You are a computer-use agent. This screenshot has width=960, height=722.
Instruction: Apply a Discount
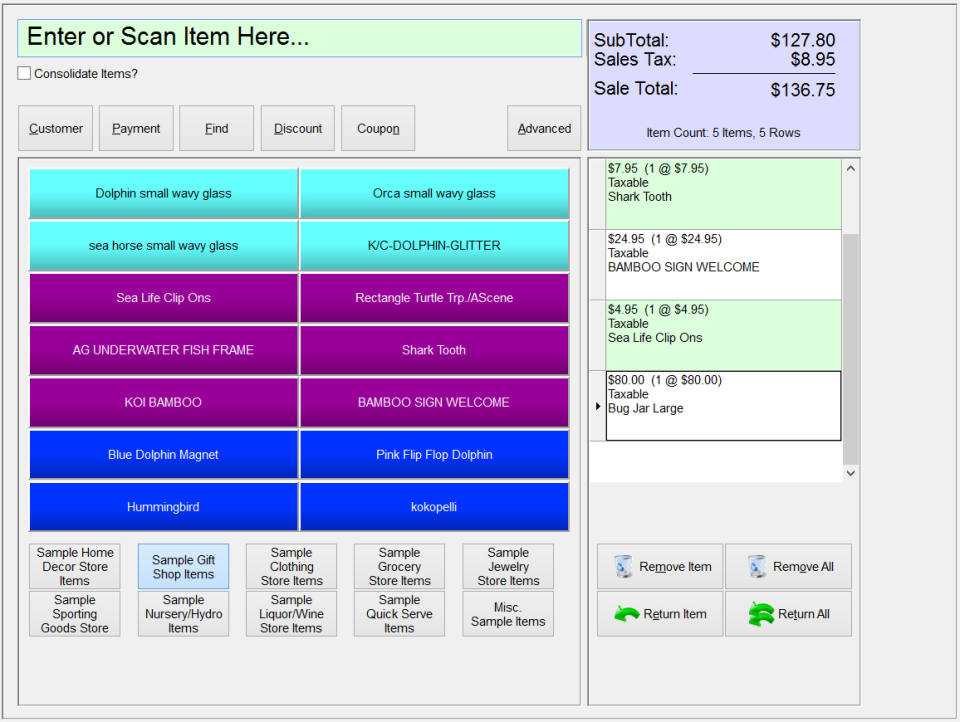tap(297, 128)
